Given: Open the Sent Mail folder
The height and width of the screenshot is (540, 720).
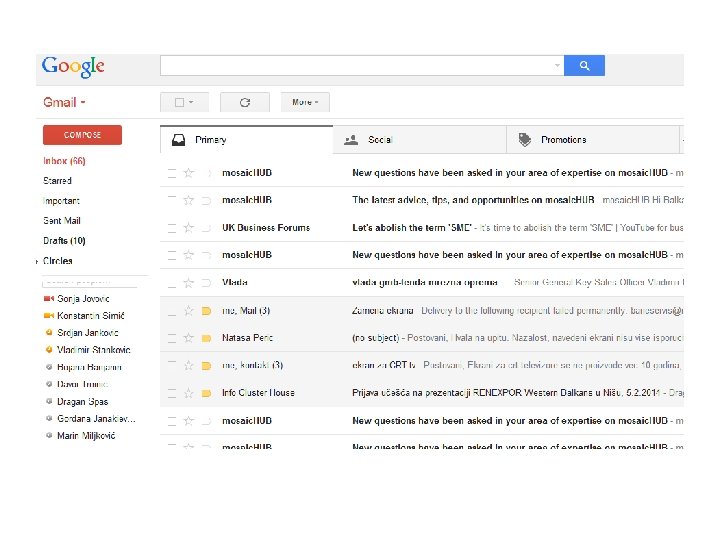Looking at the screenshot, I should click(62, 221).
